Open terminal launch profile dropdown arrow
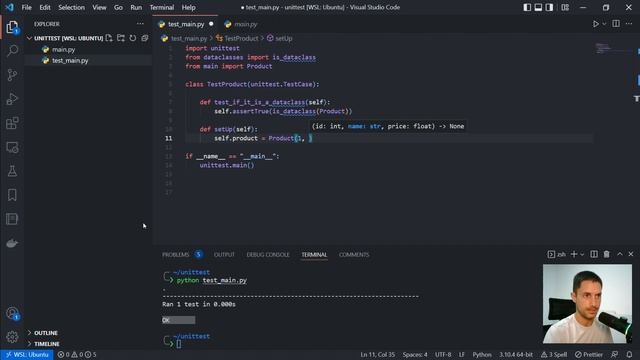Viewport: 640px width, 360px height. pyautogui.click(x=582, y=254)
